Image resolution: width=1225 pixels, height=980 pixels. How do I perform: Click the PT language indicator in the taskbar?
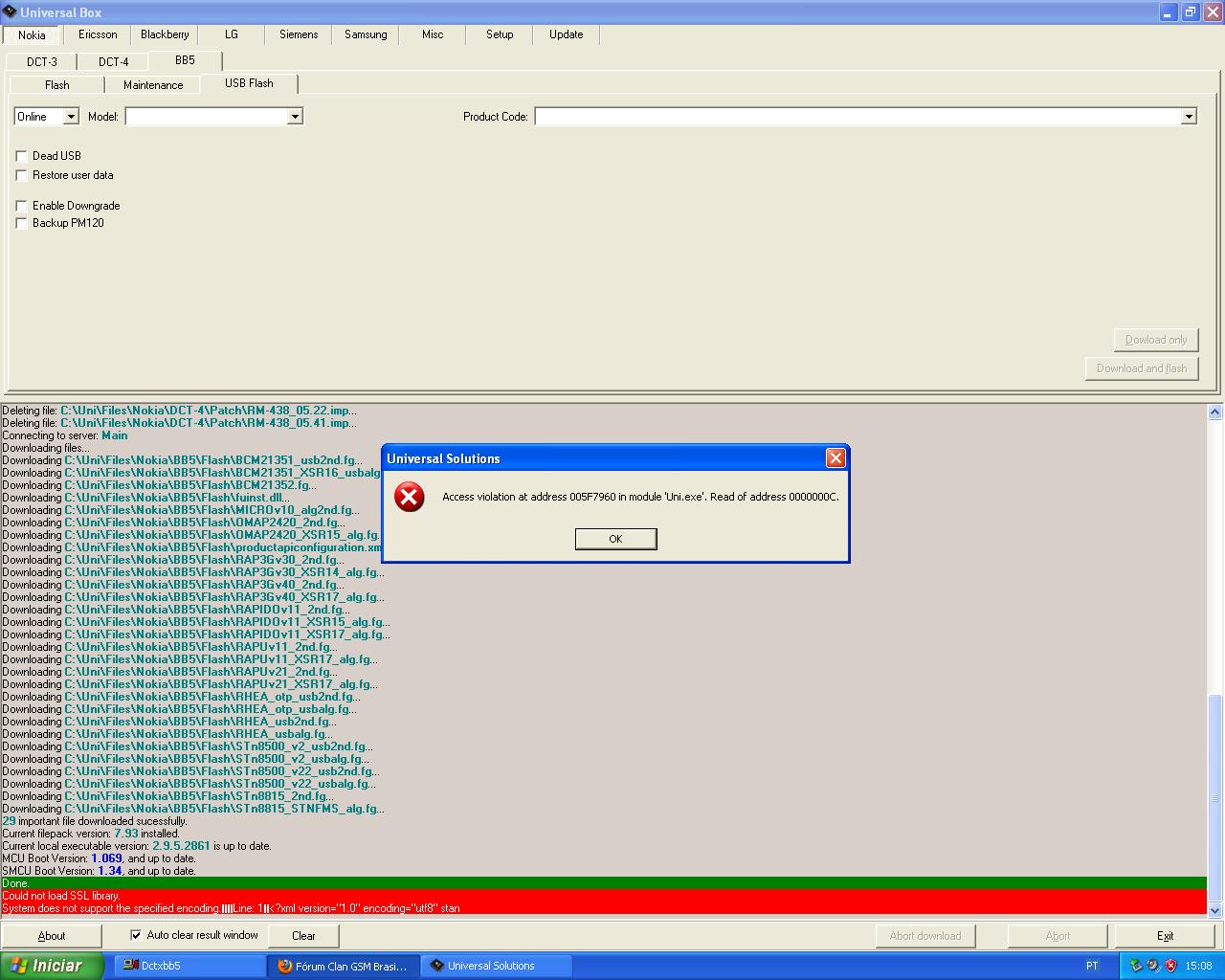(1092, 966)
